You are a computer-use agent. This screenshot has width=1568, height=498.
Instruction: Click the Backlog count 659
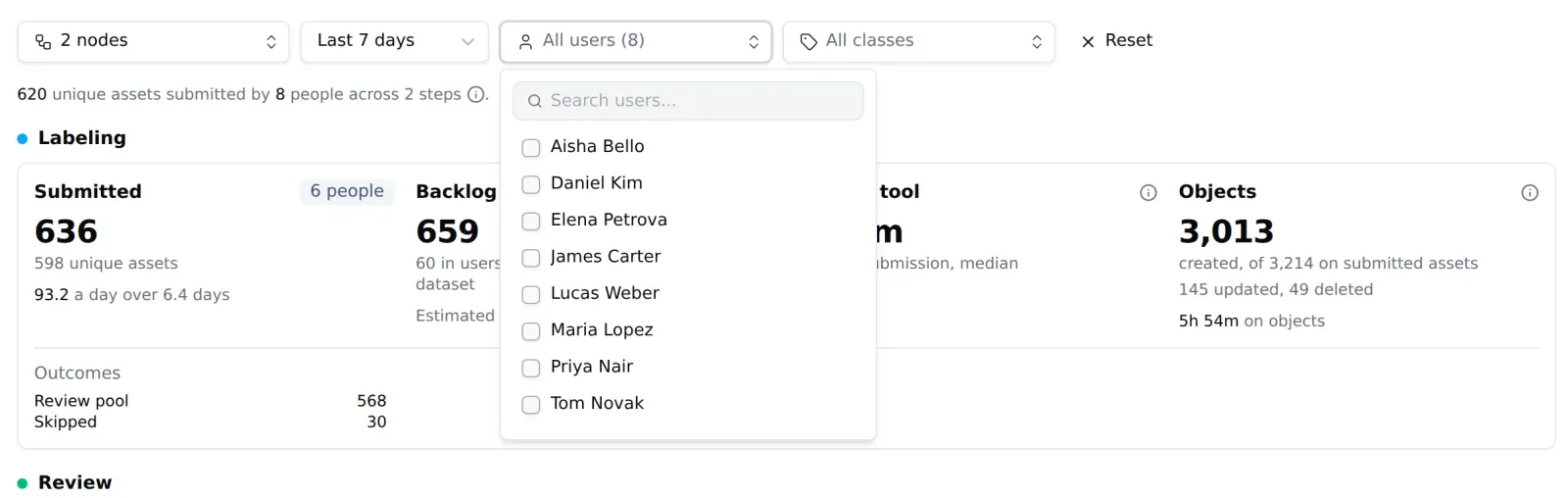[x=448, y=231]
